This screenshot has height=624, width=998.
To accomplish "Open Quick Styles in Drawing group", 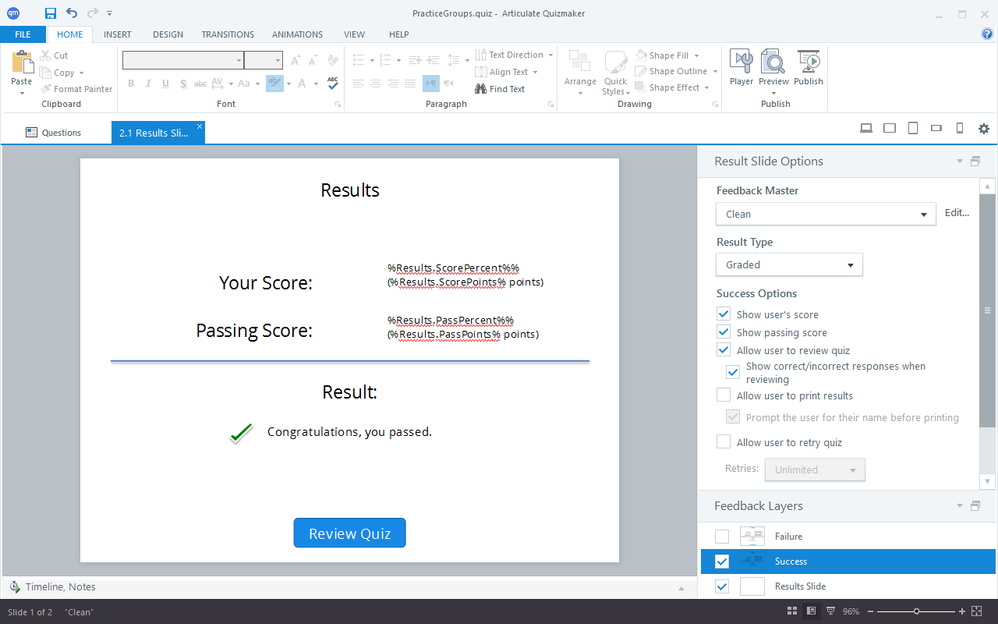I will click(x=615, y=69).
